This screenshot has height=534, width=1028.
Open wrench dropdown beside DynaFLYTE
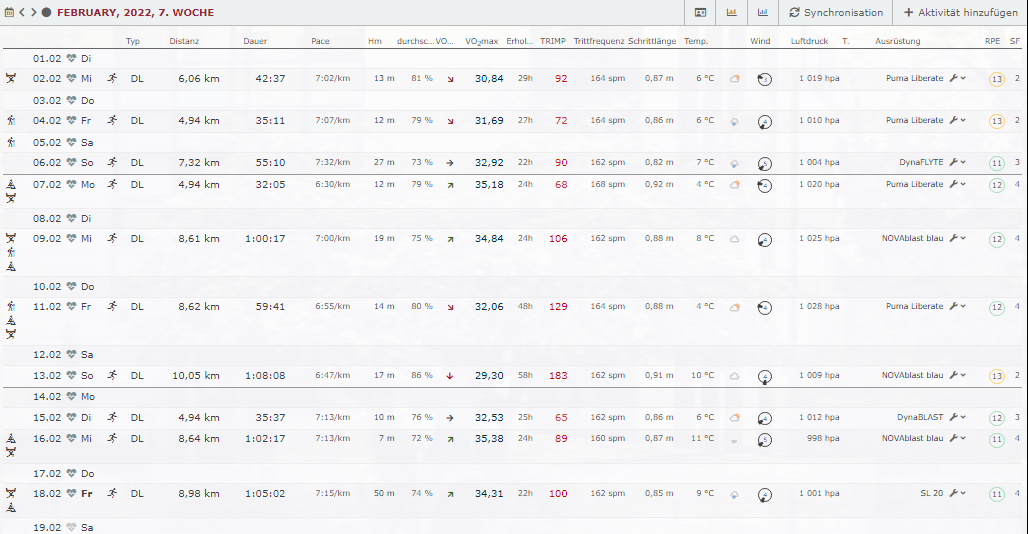pos(957,162)
